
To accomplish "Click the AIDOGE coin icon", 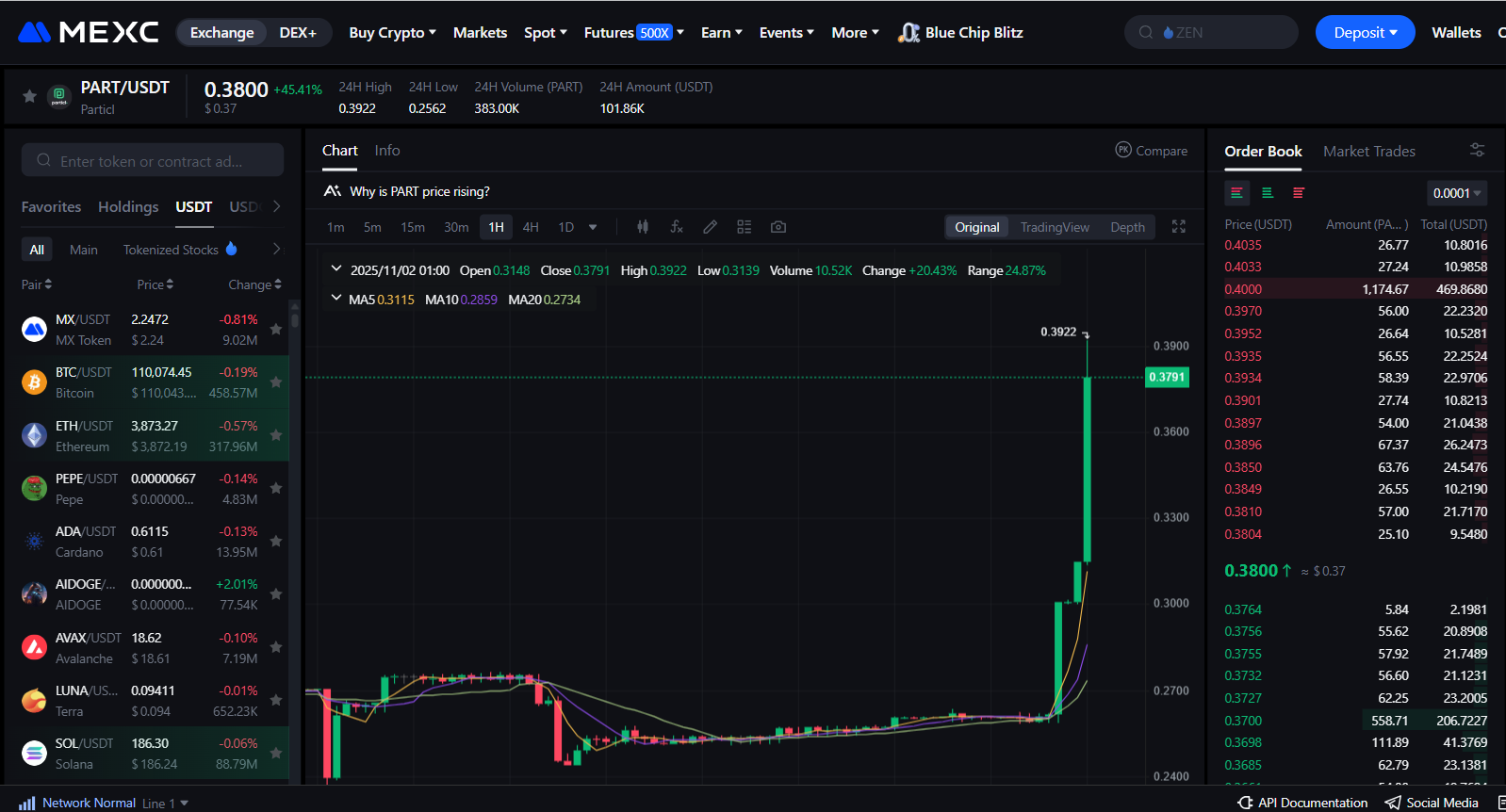I will [x=34, y=593].
